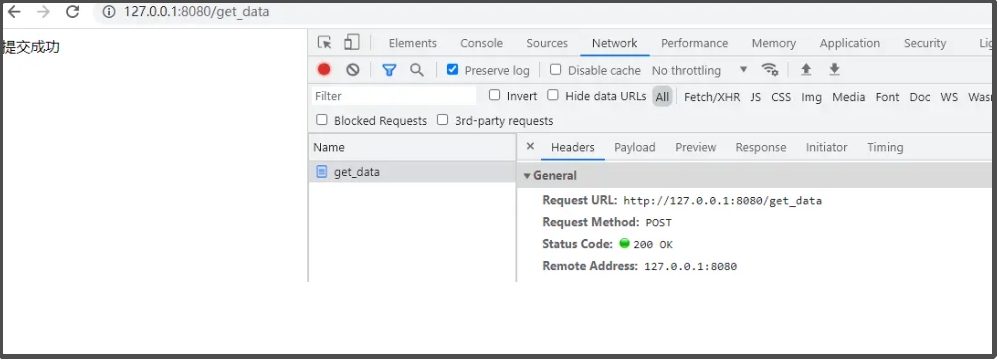The image size is (1000, 361).
Task: Select the Fetch/XHR filter button
Action: (712, 97)
